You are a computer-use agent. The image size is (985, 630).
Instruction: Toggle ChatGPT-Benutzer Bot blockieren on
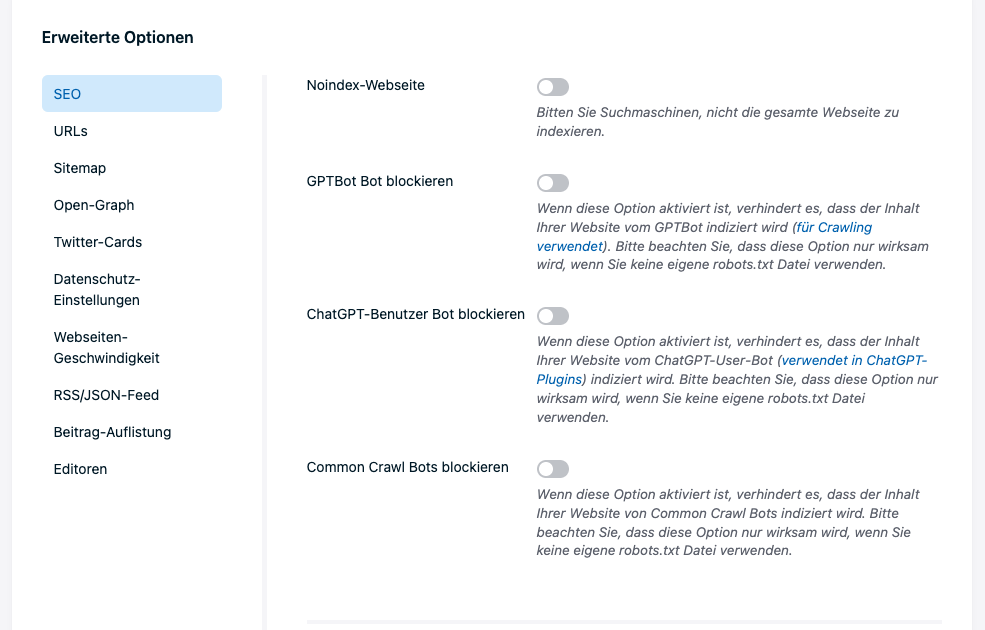(552, 316)
